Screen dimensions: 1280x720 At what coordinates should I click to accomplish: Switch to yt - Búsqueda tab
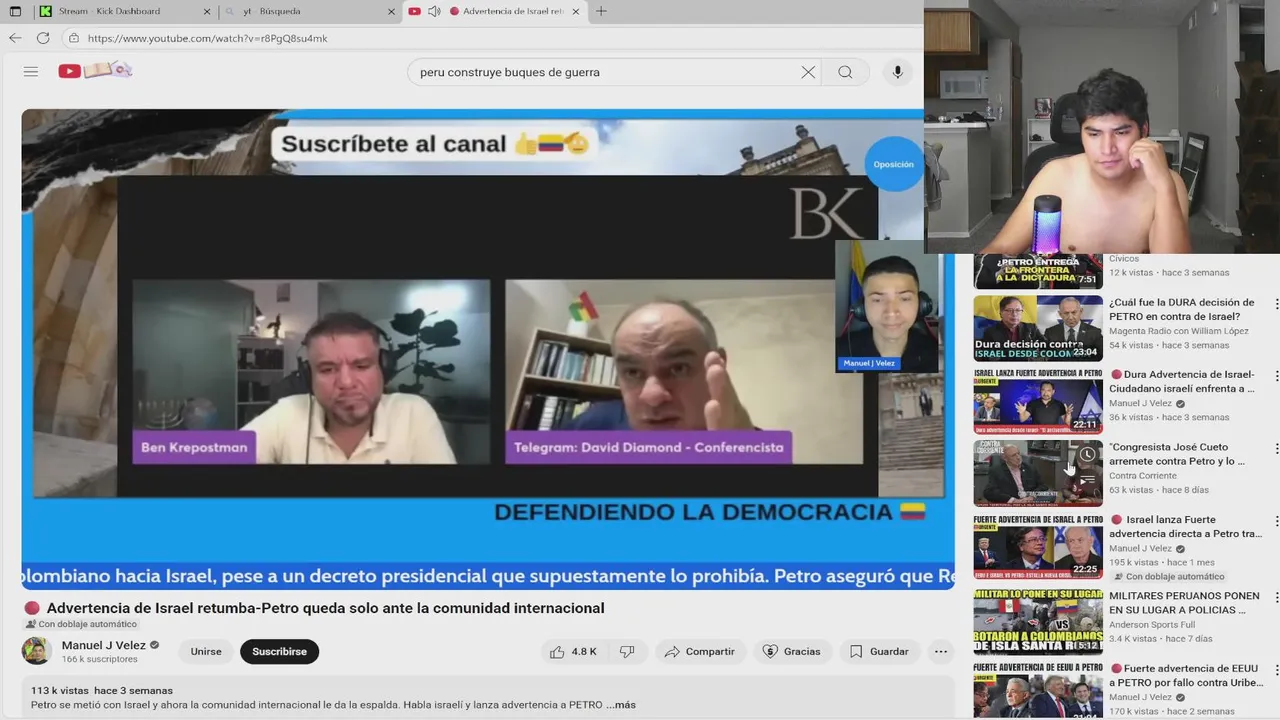coord(310,11)
